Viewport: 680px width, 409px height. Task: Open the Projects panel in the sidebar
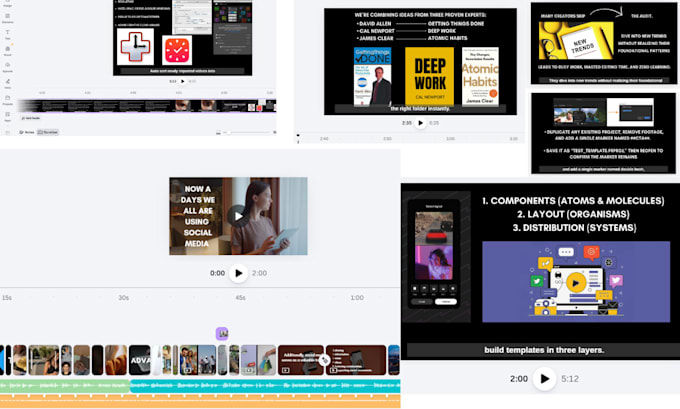pos(8,100)
